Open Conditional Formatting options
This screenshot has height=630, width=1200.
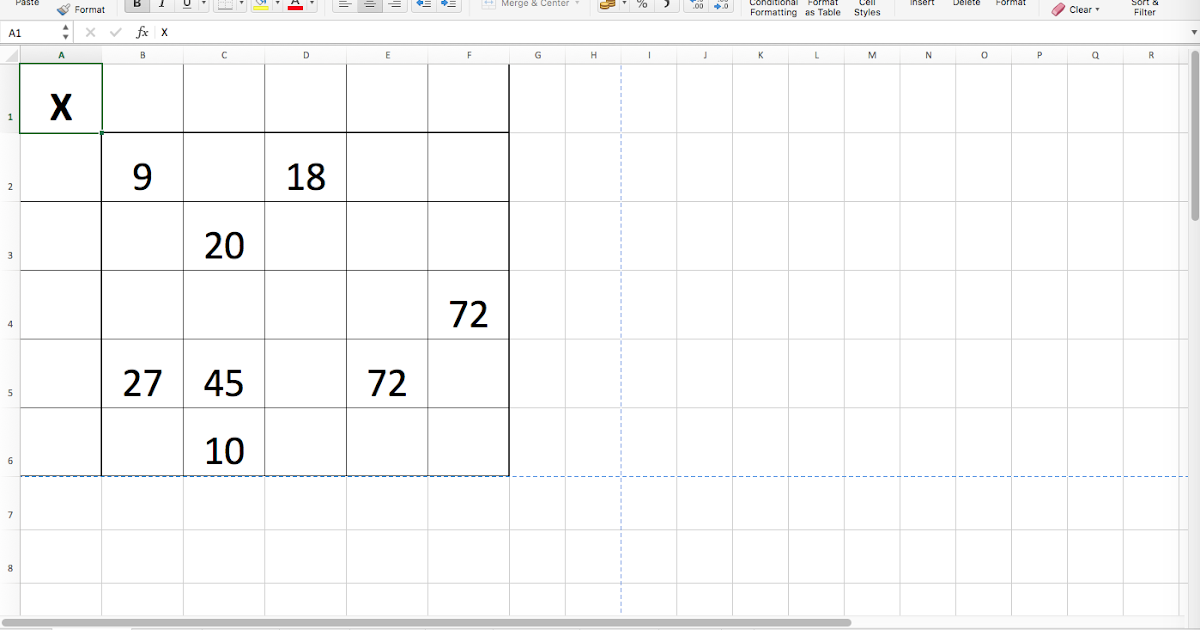[772, 6]
